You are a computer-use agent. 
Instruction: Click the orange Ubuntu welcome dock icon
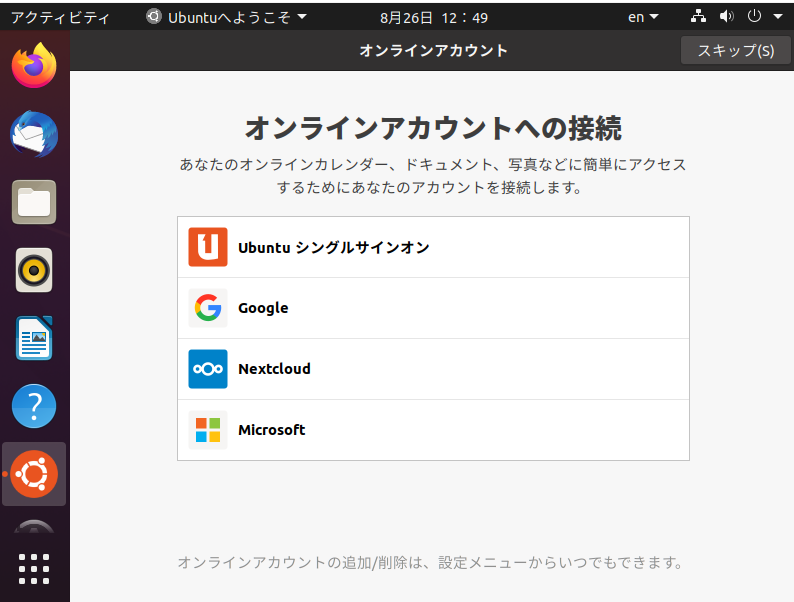tap(34, 474)
